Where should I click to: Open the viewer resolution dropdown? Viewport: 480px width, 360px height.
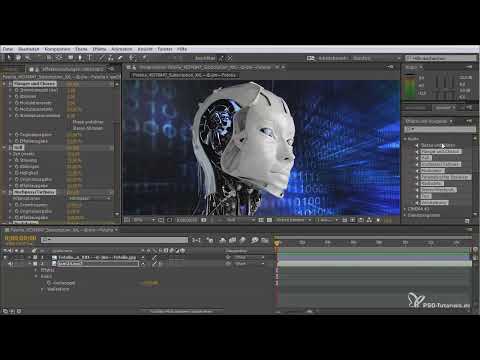pyautogui.click(x=241, y=220)
